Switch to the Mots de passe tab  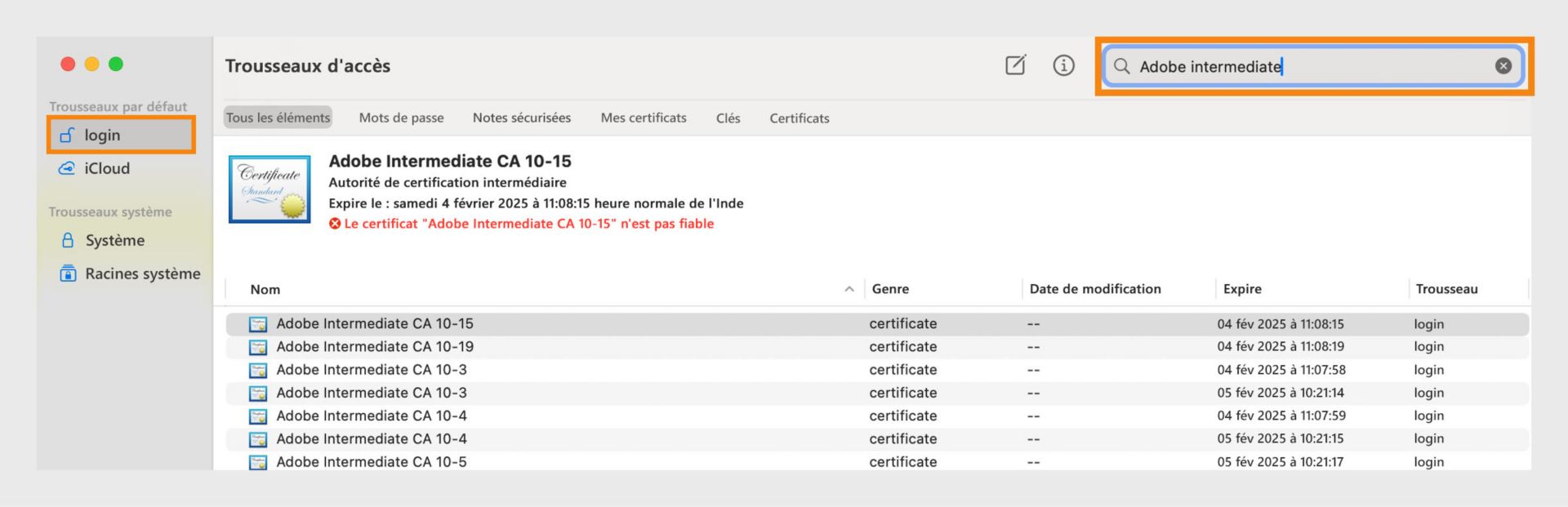[401, 118]
